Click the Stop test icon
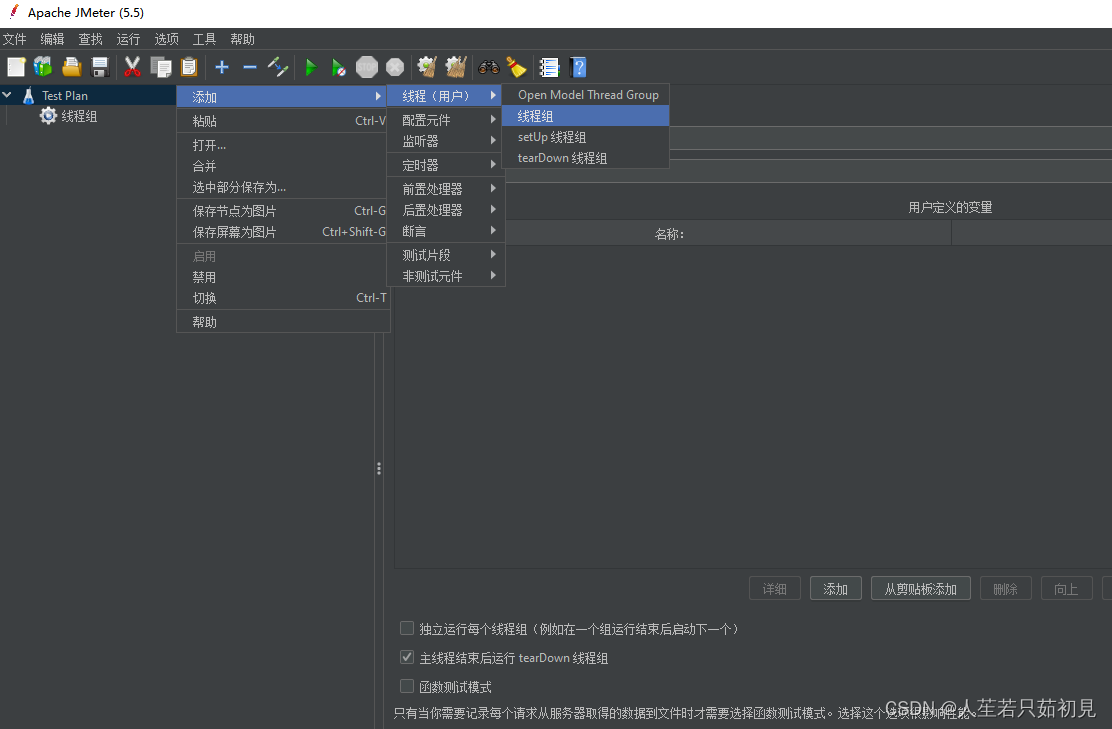1112x729 pixels. (x=367, y=67)
